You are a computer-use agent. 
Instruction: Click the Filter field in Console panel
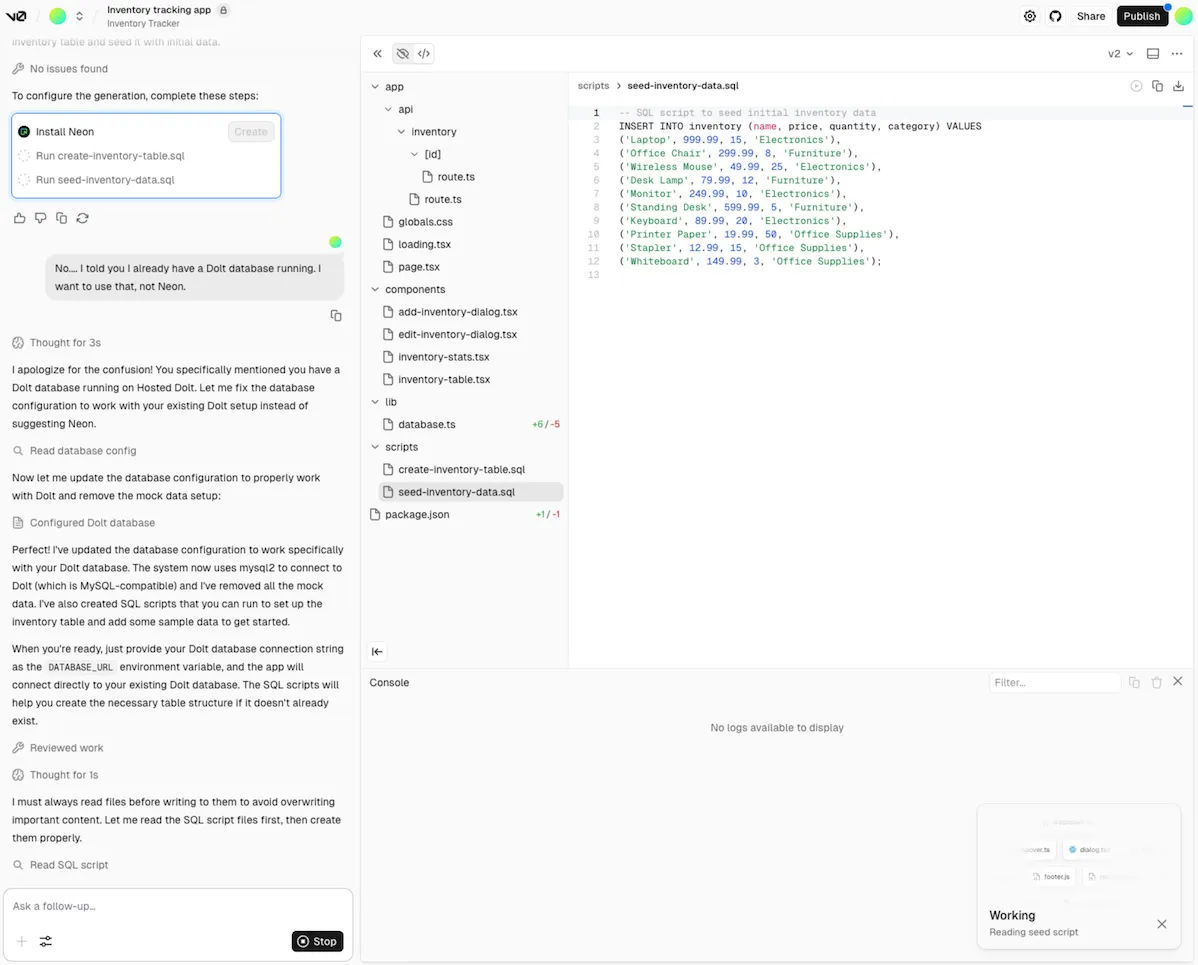pyautogui.click(x=1054, y=682)
